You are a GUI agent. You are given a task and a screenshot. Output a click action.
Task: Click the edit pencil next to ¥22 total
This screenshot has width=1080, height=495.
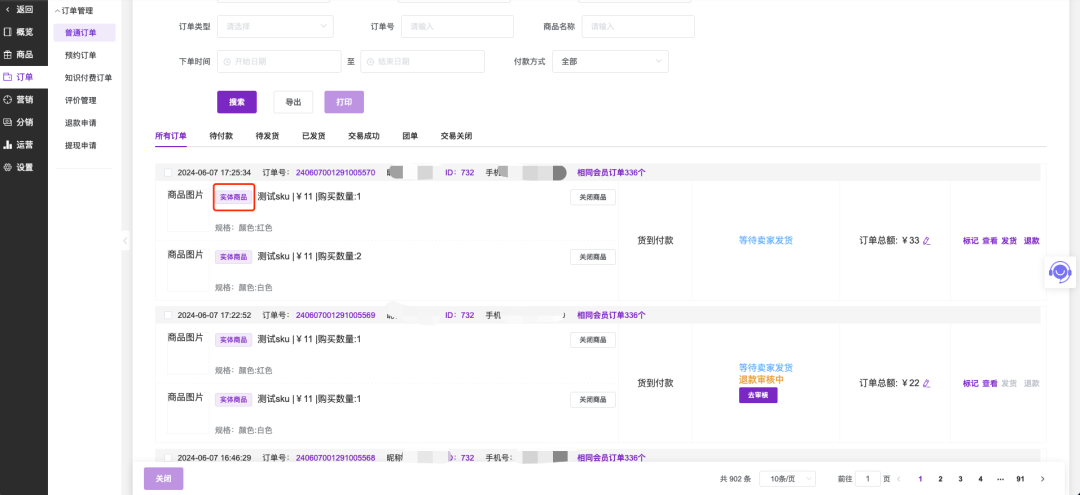pos(926,383)
